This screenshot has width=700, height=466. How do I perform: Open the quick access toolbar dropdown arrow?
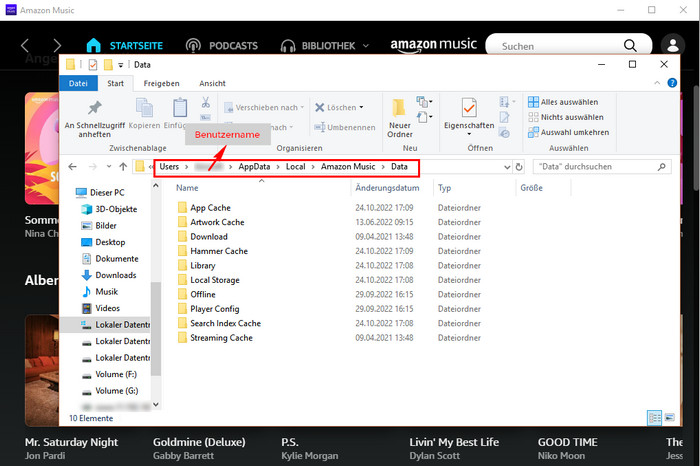point(120,65)
